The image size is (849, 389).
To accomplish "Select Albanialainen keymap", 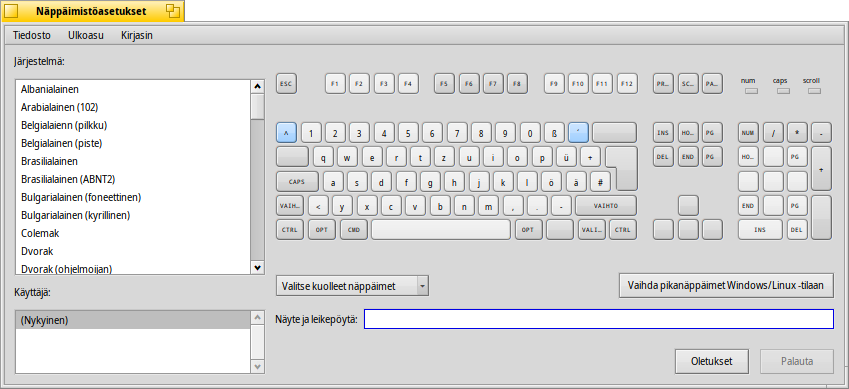I will (133, 89).
